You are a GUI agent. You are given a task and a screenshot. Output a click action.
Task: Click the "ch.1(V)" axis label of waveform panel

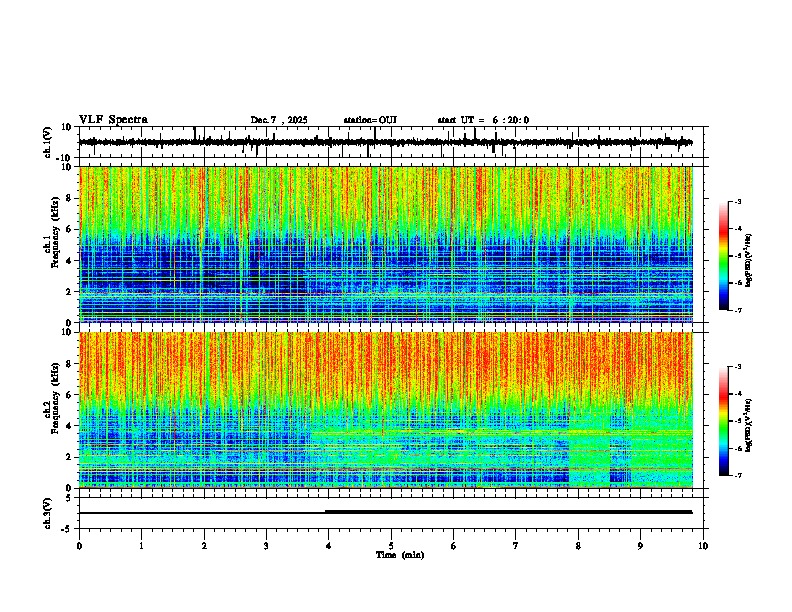(x=48, y=142)
